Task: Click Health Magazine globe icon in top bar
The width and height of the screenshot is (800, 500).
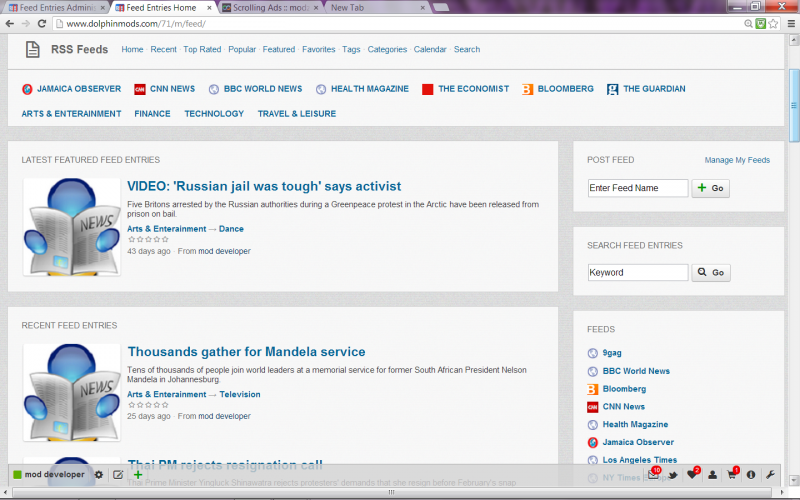Action: pos(321,89)
